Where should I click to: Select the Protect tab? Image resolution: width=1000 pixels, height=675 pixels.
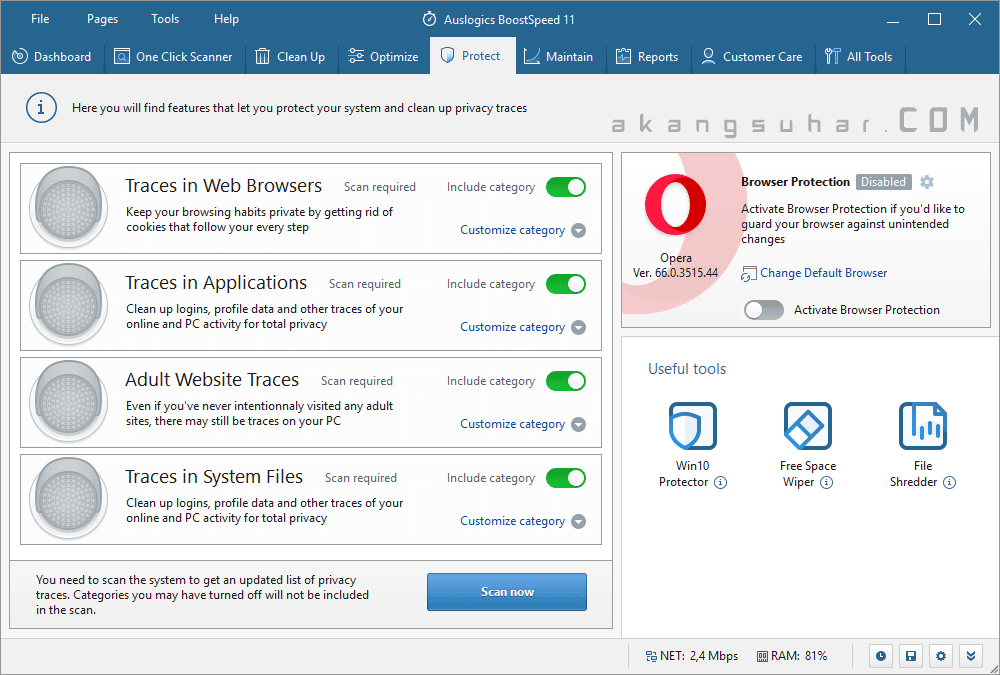473,56
